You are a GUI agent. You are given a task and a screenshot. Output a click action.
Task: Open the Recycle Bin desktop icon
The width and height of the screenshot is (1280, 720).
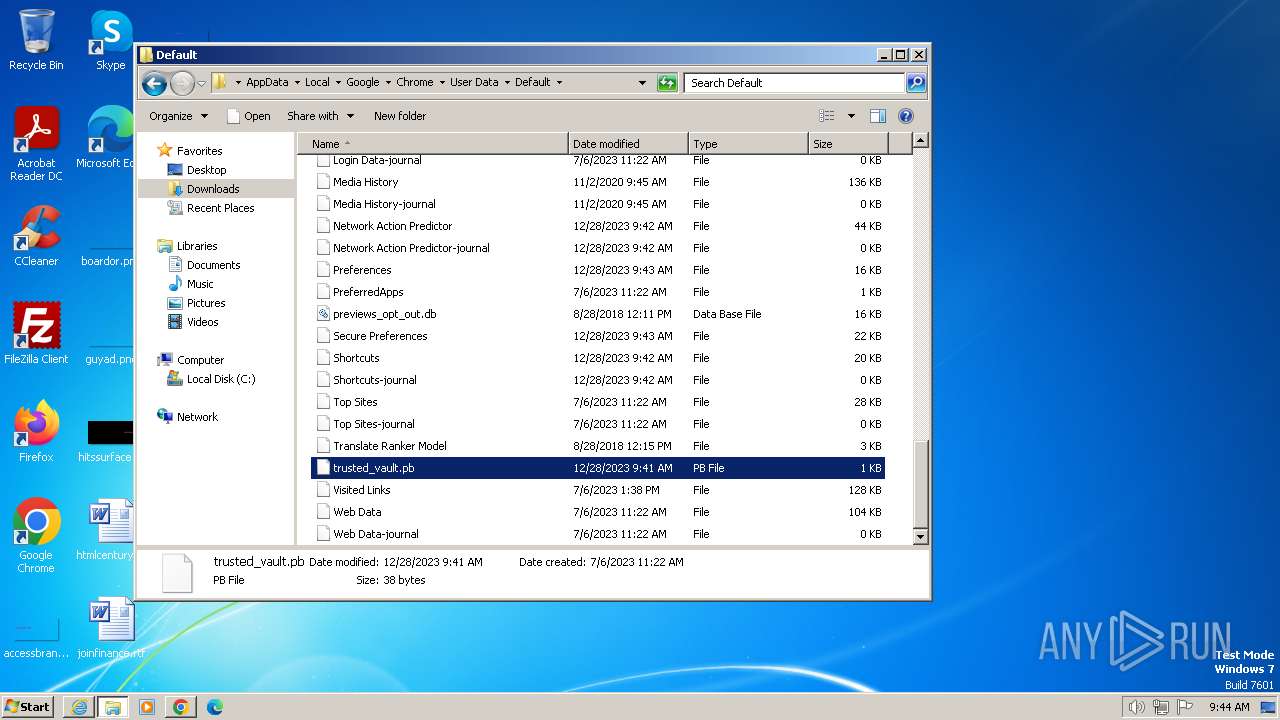pyautogui.click(x=36, y=40)
